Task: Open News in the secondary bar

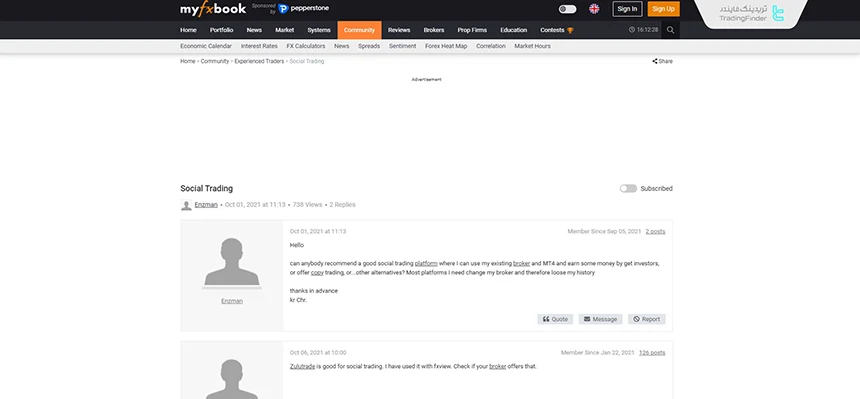Action: pos(341,46)
